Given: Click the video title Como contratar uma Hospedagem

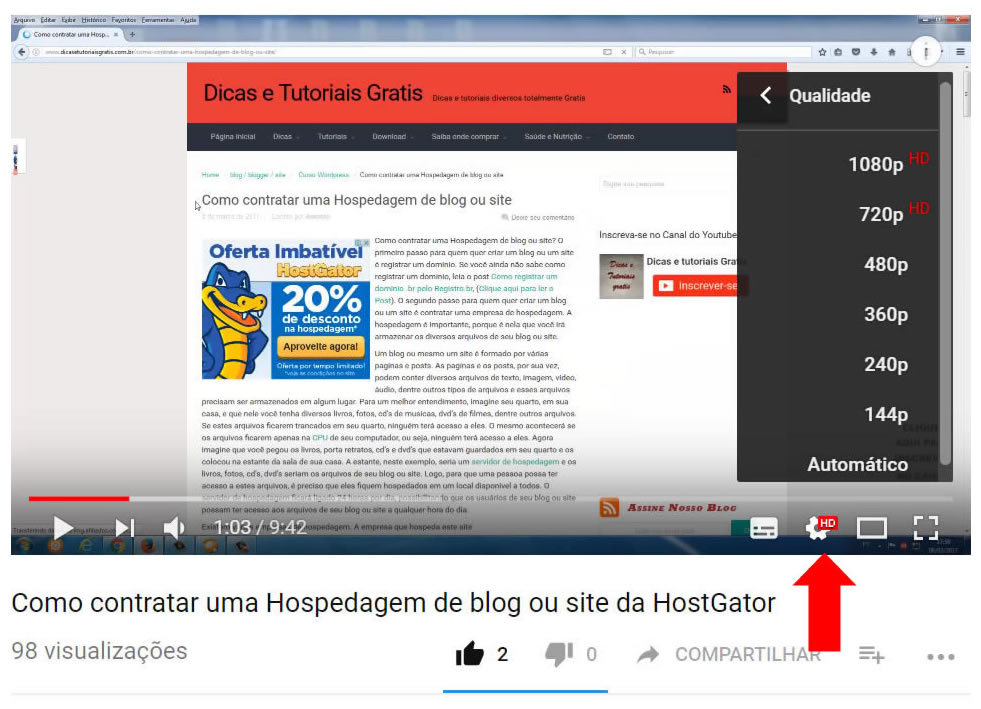Looking at the screenshot, I should [x=394, y=603].
